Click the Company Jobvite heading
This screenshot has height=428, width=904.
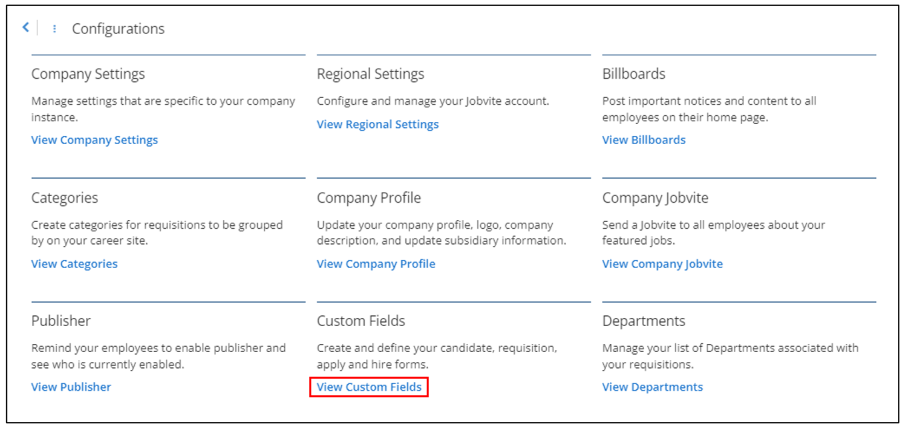click(656, 198)
